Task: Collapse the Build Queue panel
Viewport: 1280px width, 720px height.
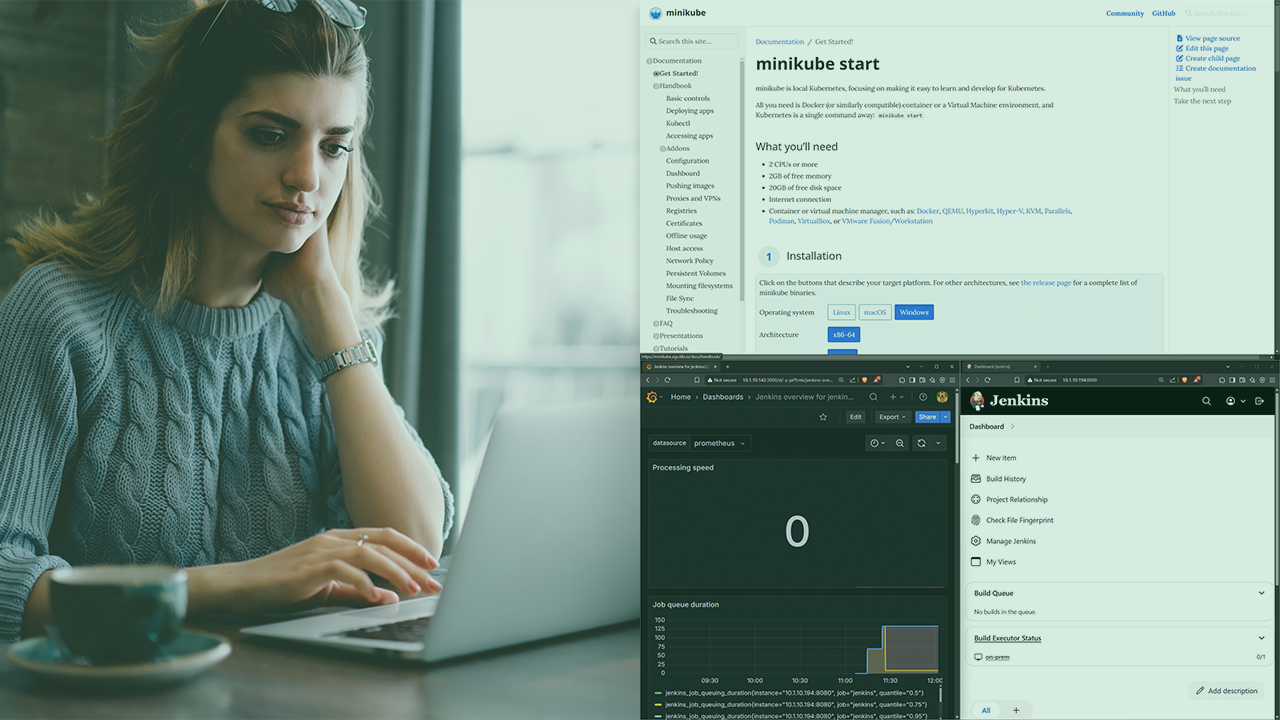Action: (1261, 593)
